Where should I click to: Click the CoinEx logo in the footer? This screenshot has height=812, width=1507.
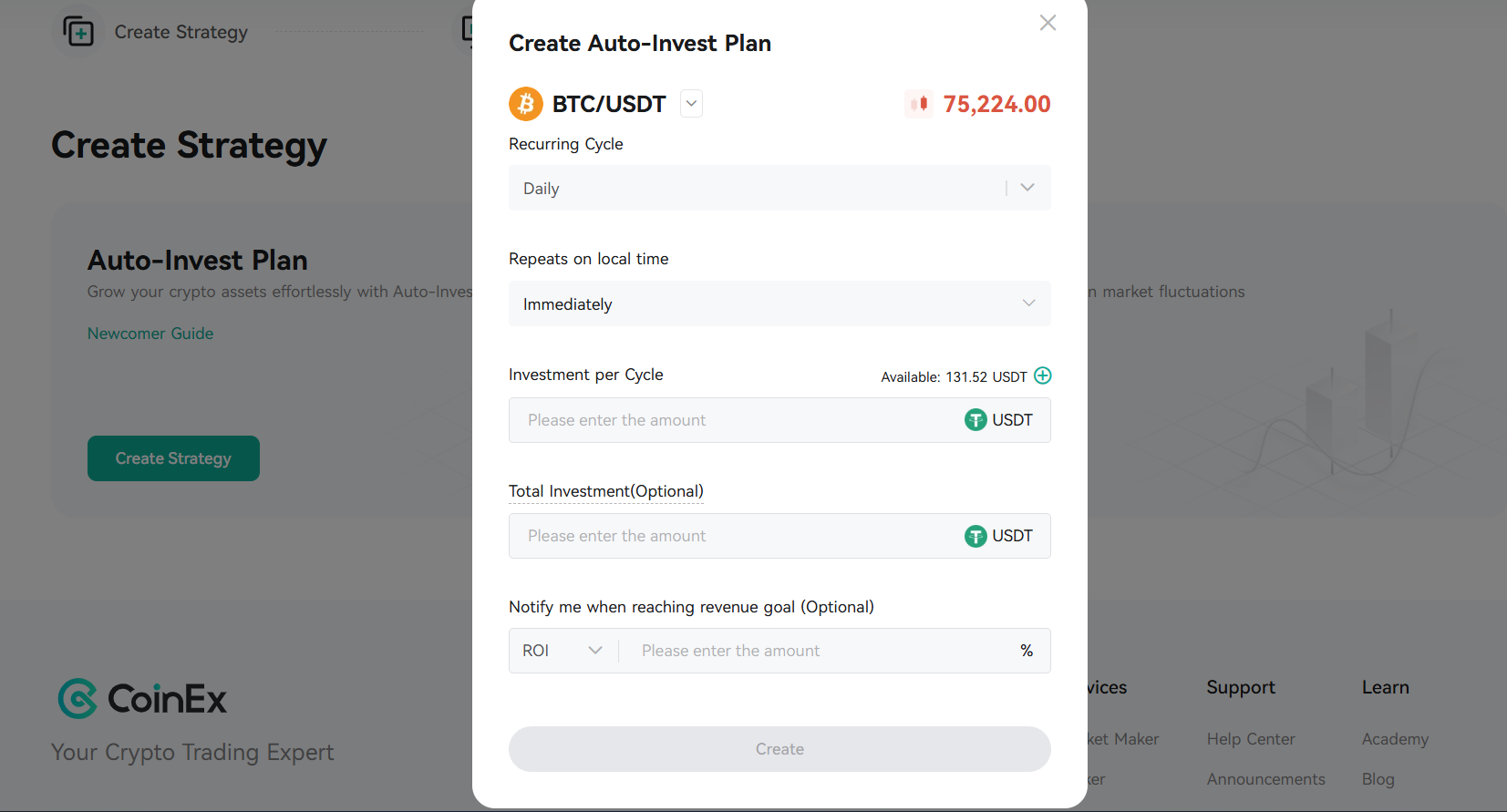(x=142, y=699)
